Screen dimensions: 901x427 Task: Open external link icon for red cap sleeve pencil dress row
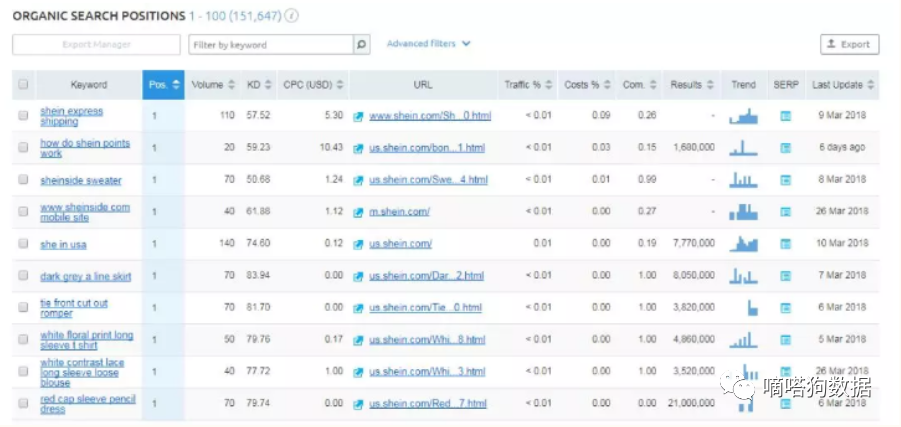pos(359,404)
